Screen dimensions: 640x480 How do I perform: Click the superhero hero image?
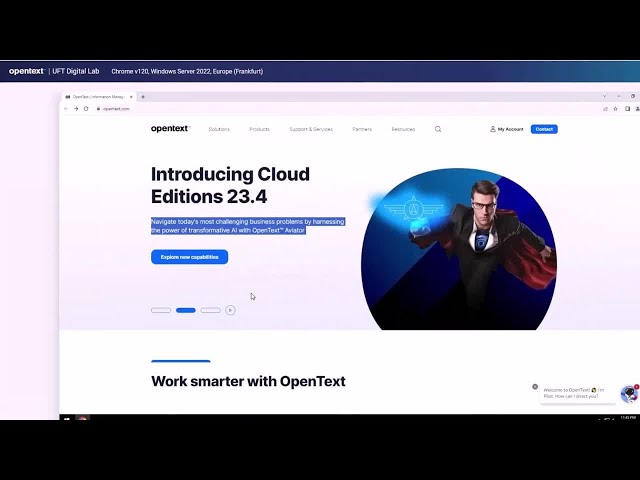click(459, 249)
